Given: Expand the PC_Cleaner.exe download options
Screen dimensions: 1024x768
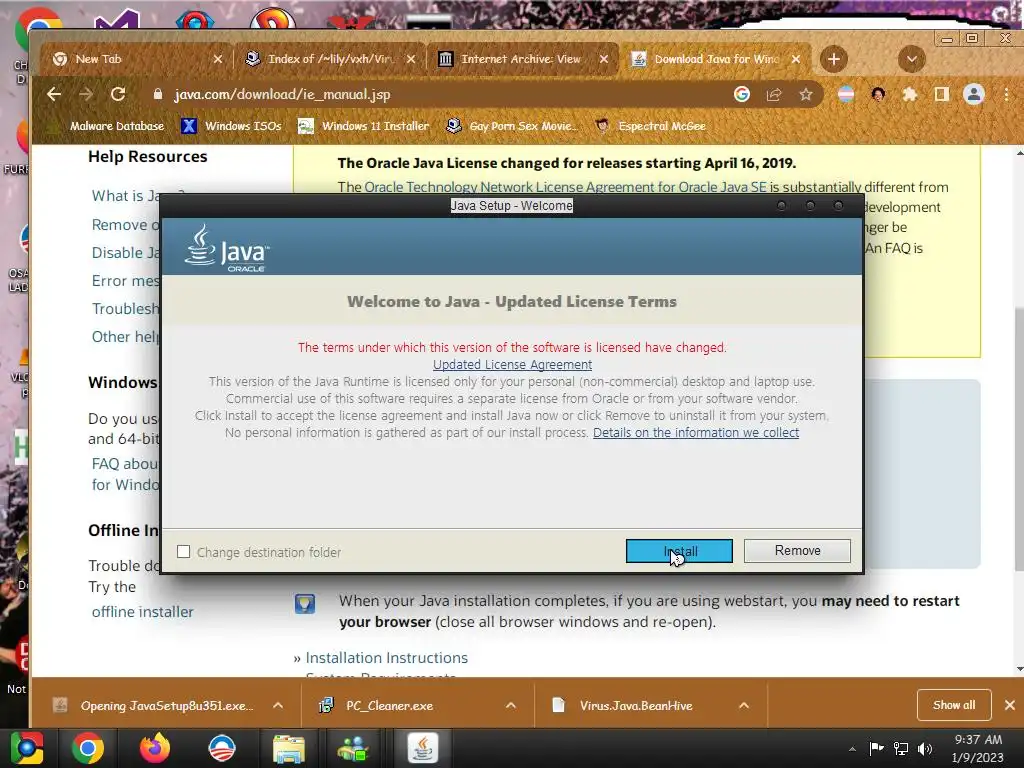Looking at the screenshot, I should tap(511, 705).
